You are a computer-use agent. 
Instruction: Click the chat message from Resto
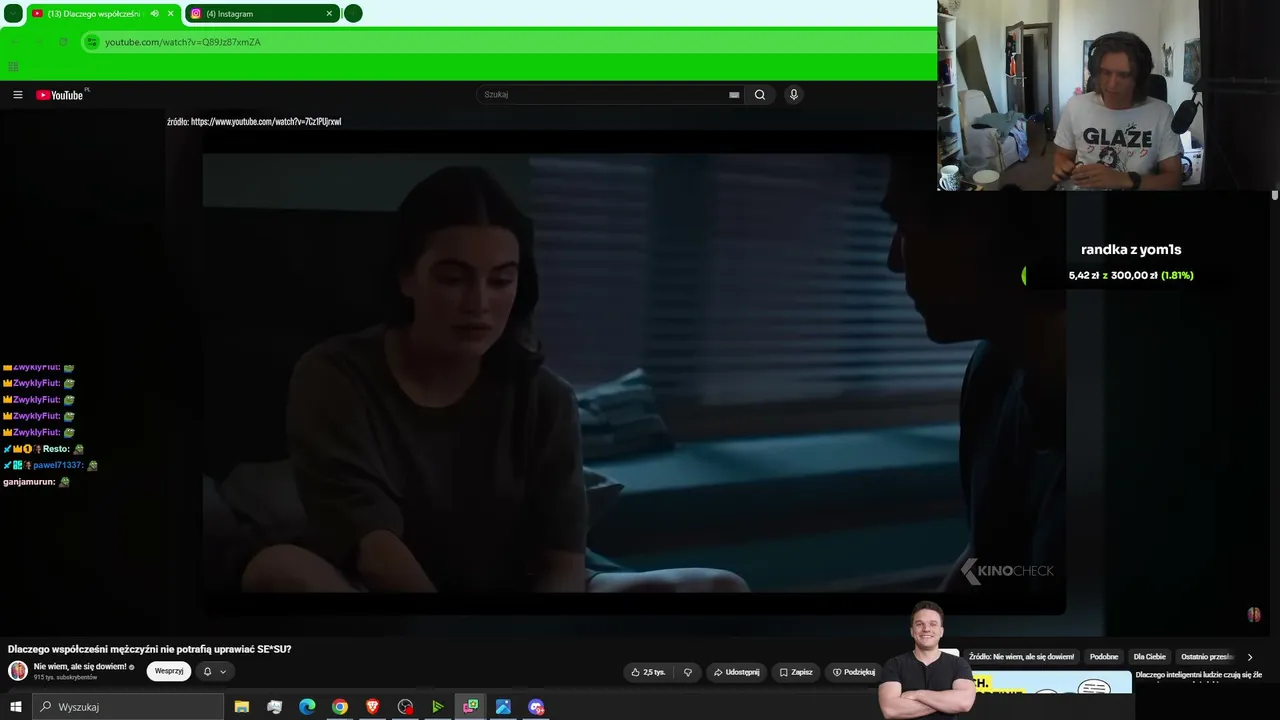[43, 449]
